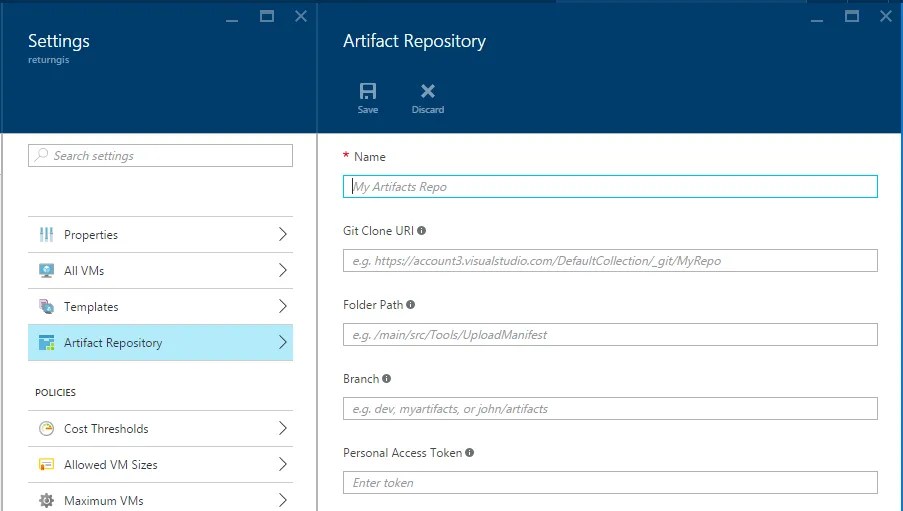Click the returngis subtitle text

coord(48,60)
